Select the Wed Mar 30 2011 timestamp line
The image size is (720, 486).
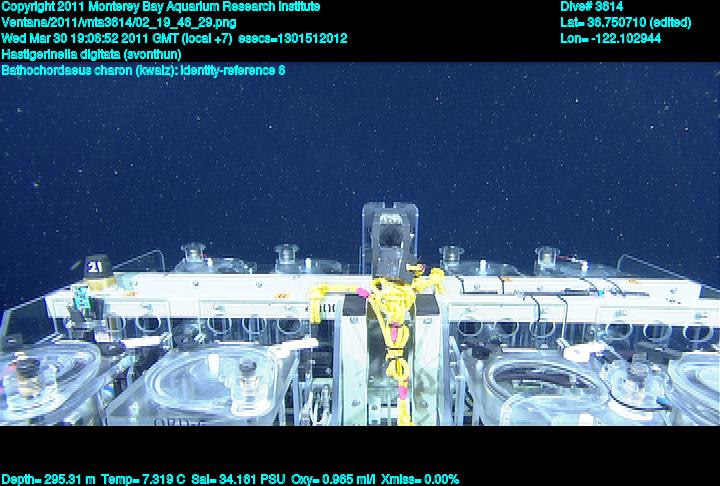coord(175,39)
